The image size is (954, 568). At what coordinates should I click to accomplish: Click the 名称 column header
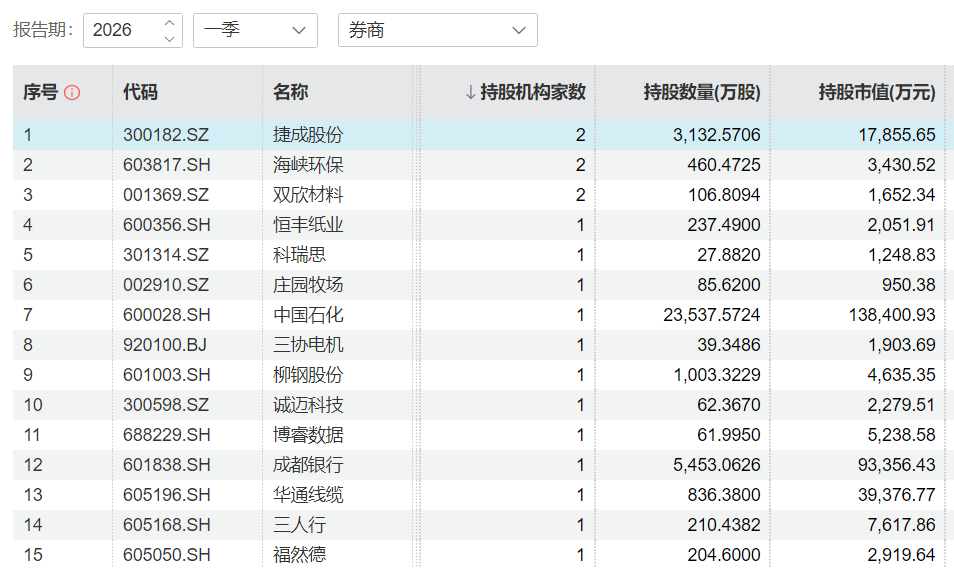[290, 92]
